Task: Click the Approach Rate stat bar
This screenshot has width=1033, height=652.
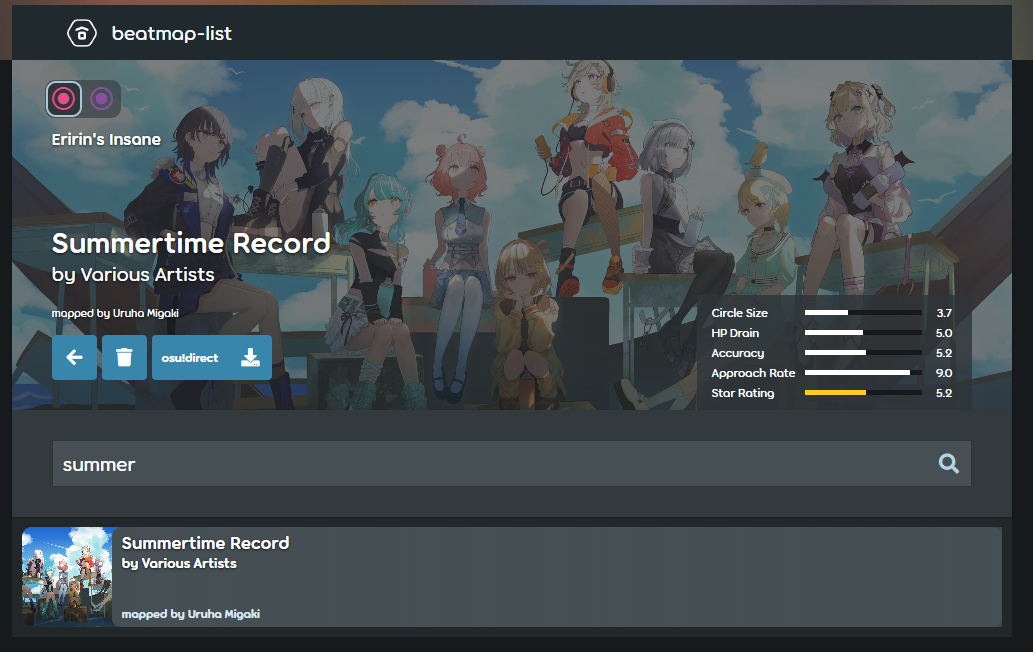Action: pos(862,373)
